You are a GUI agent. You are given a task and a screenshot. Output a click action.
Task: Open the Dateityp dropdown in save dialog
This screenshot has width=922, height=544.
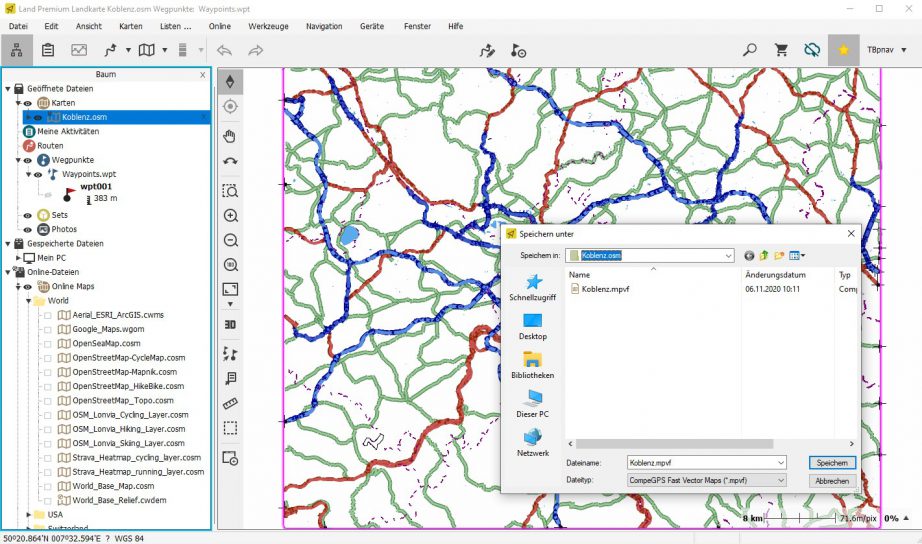779,481
